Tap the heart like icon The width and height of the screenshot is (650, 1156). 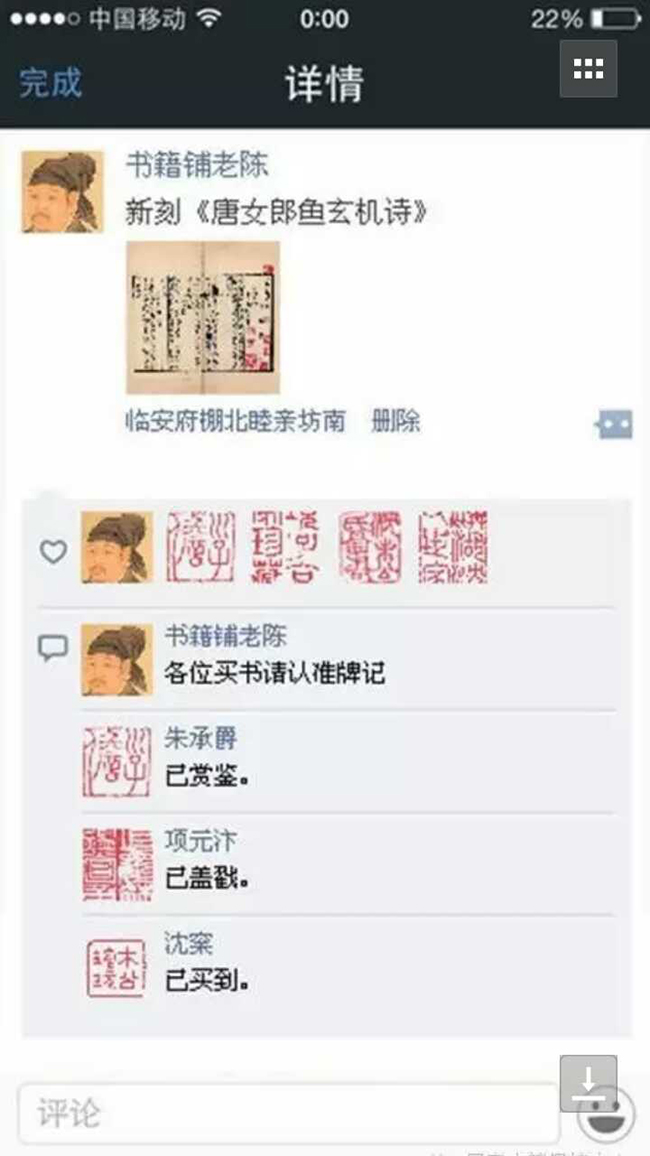pyautogui.click(x=53, y=551)
